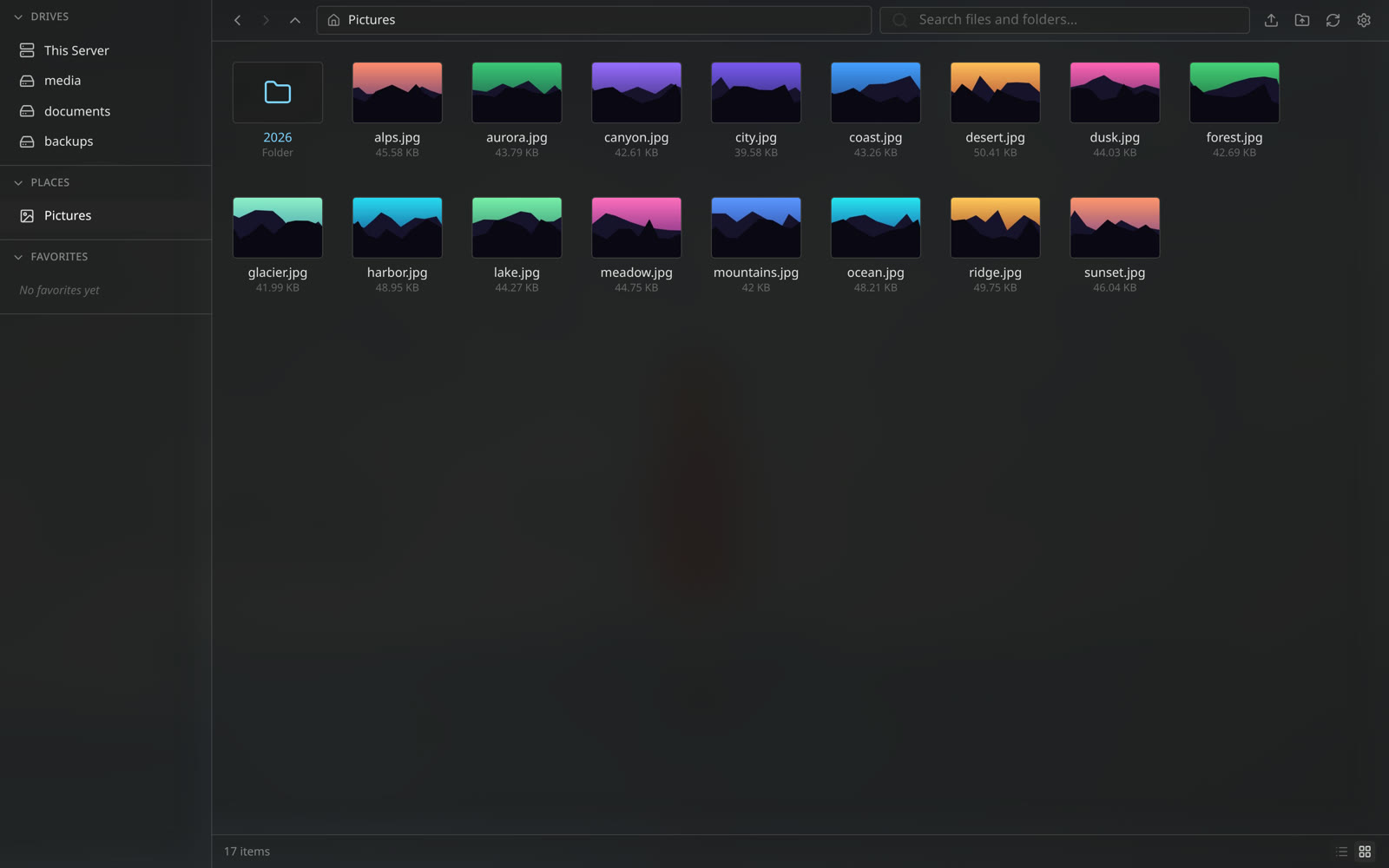Screen dimensions: 1389x868
Task: Open the 2026 folder
Action: (x=278, y=92)
